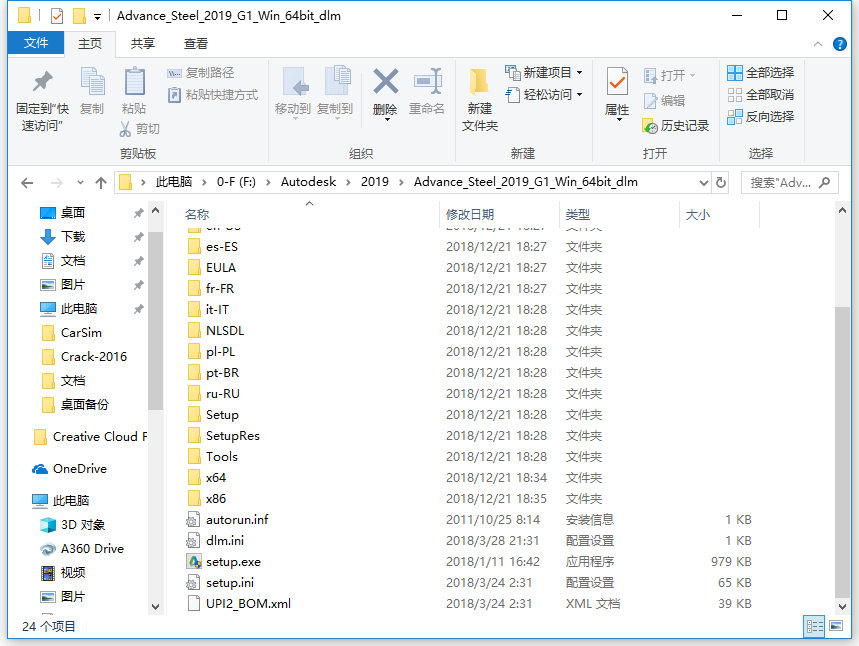
Task: Switch to the Home ribbon tab
Action: [x=90, y=43]
